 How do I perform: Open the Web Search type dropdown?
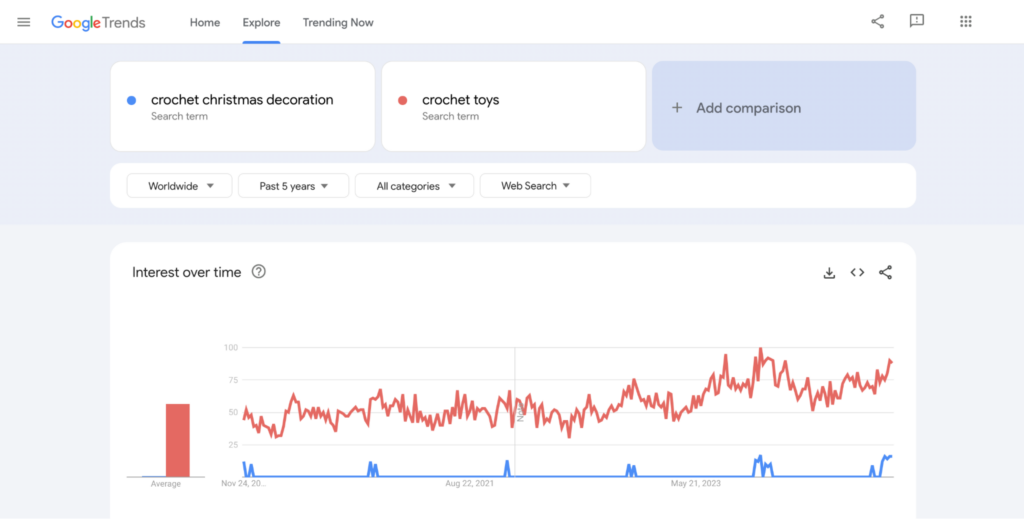coord(535,186)
